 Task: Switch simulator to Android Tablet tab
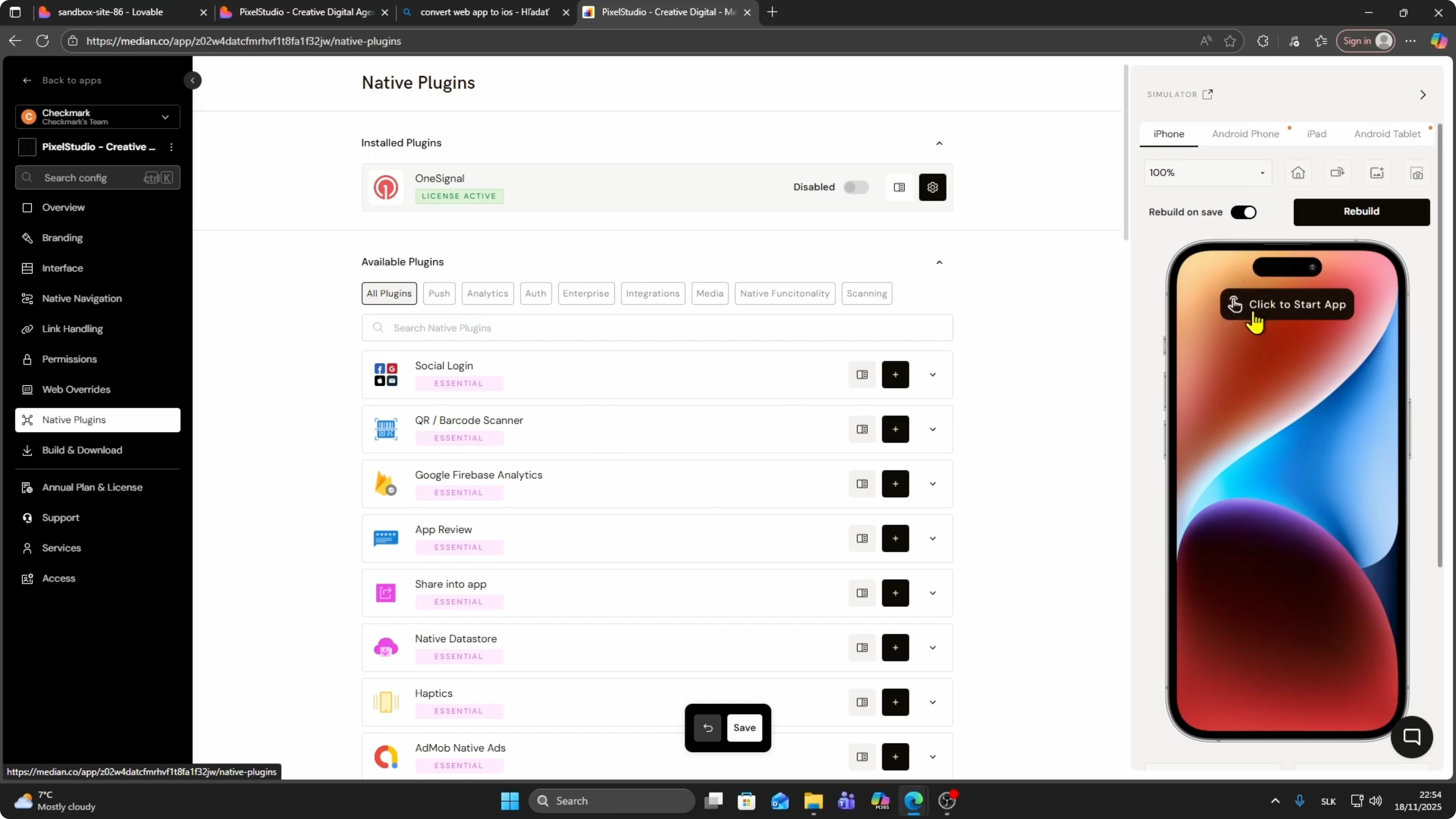tap(1387, 134)
